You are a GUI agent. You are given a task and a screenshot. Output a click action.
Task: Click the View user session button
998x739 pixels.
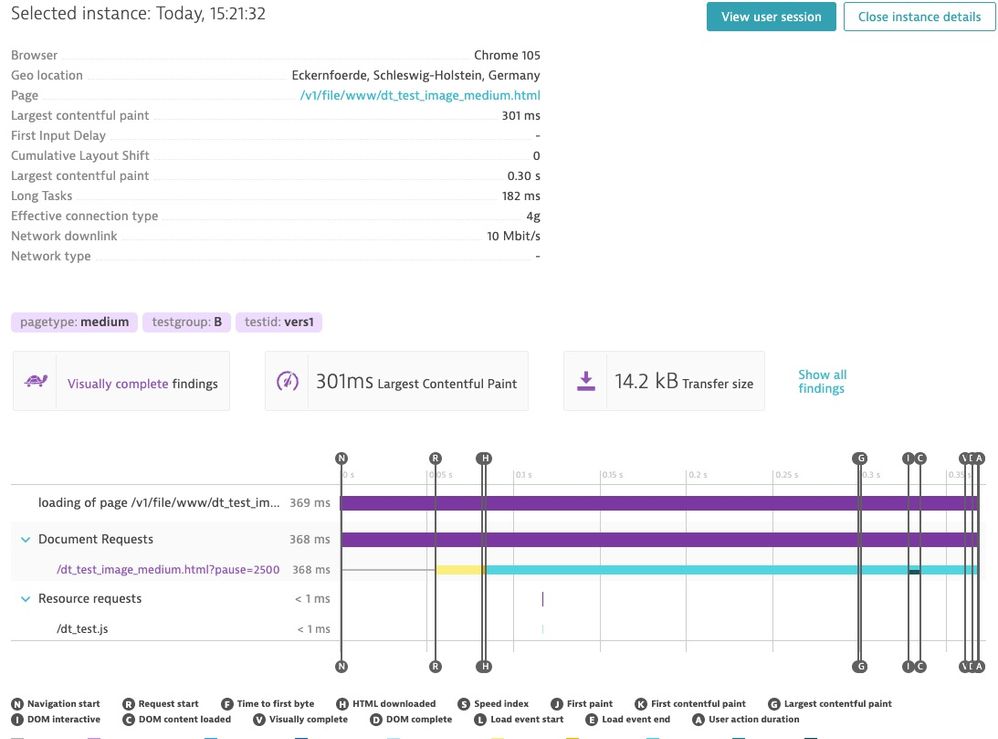click(771, 17)
